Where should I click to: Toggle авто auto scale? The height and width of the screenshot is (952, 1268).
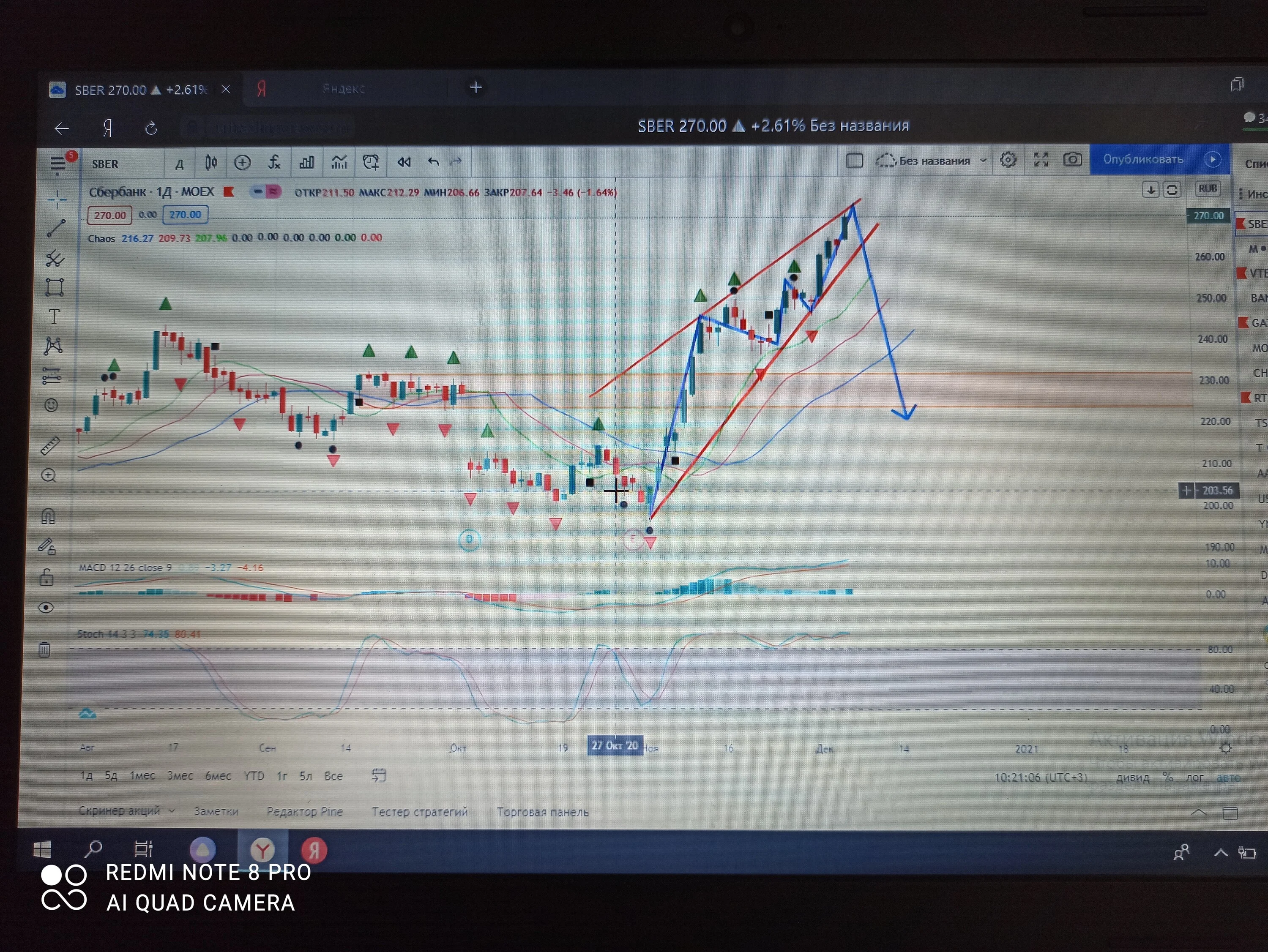tap(1229, 778)
